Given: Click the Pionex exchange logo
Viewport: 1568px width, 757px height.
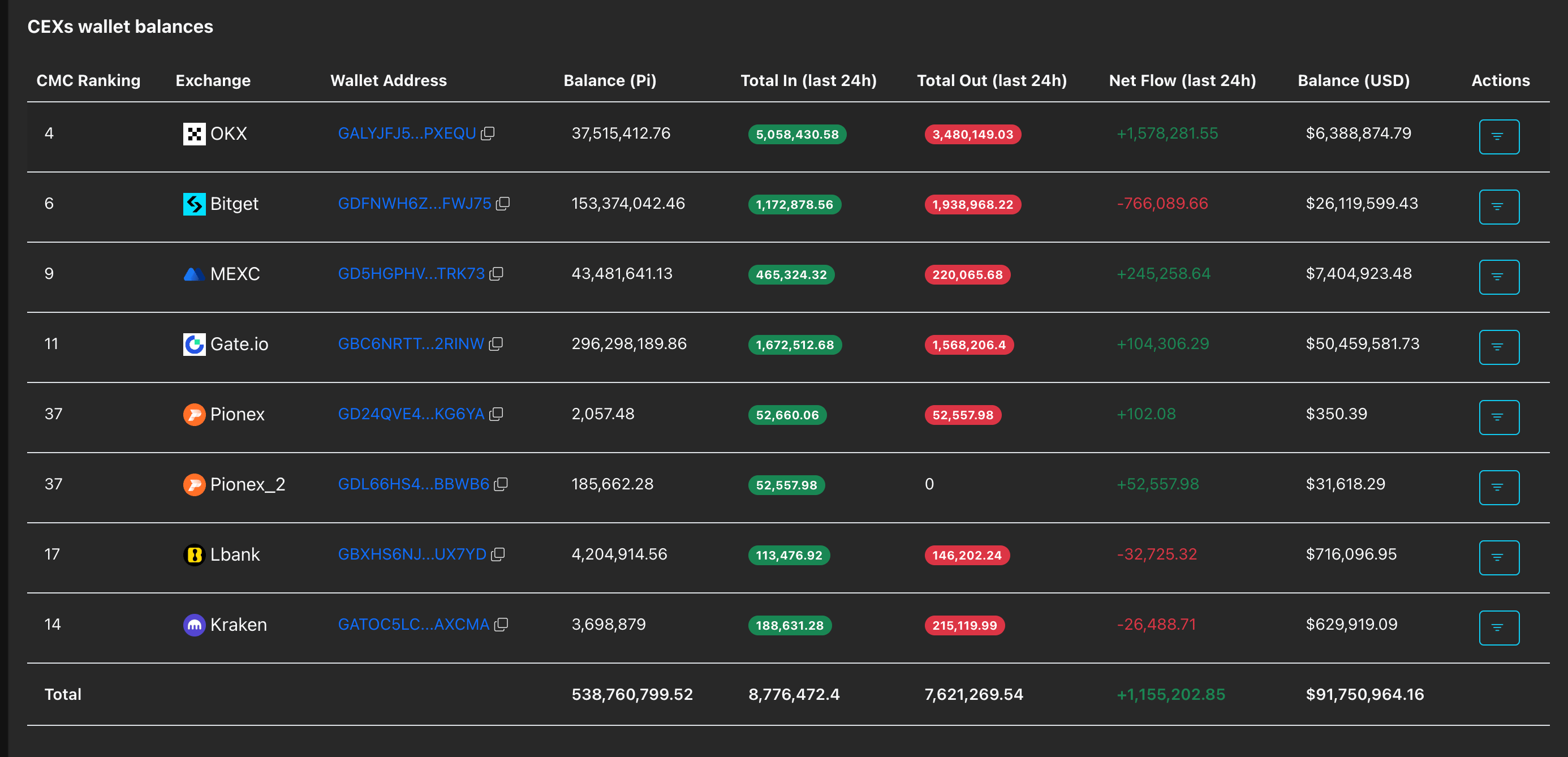Looking at the screenshot, I should tap(194, 414).
